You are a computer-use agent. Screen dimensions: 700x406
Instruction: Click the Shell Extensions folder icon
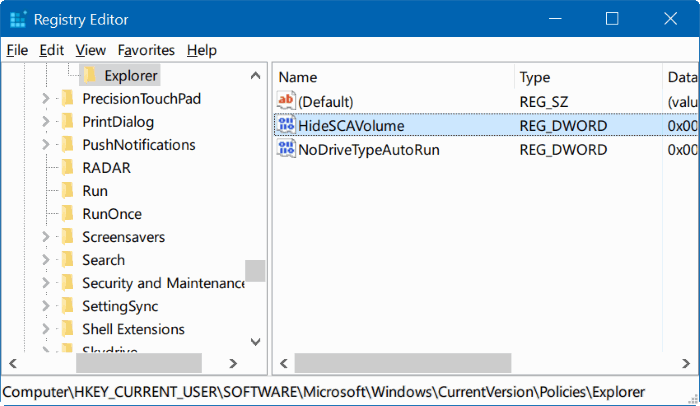pyautogui.click(x=67, y=329)
